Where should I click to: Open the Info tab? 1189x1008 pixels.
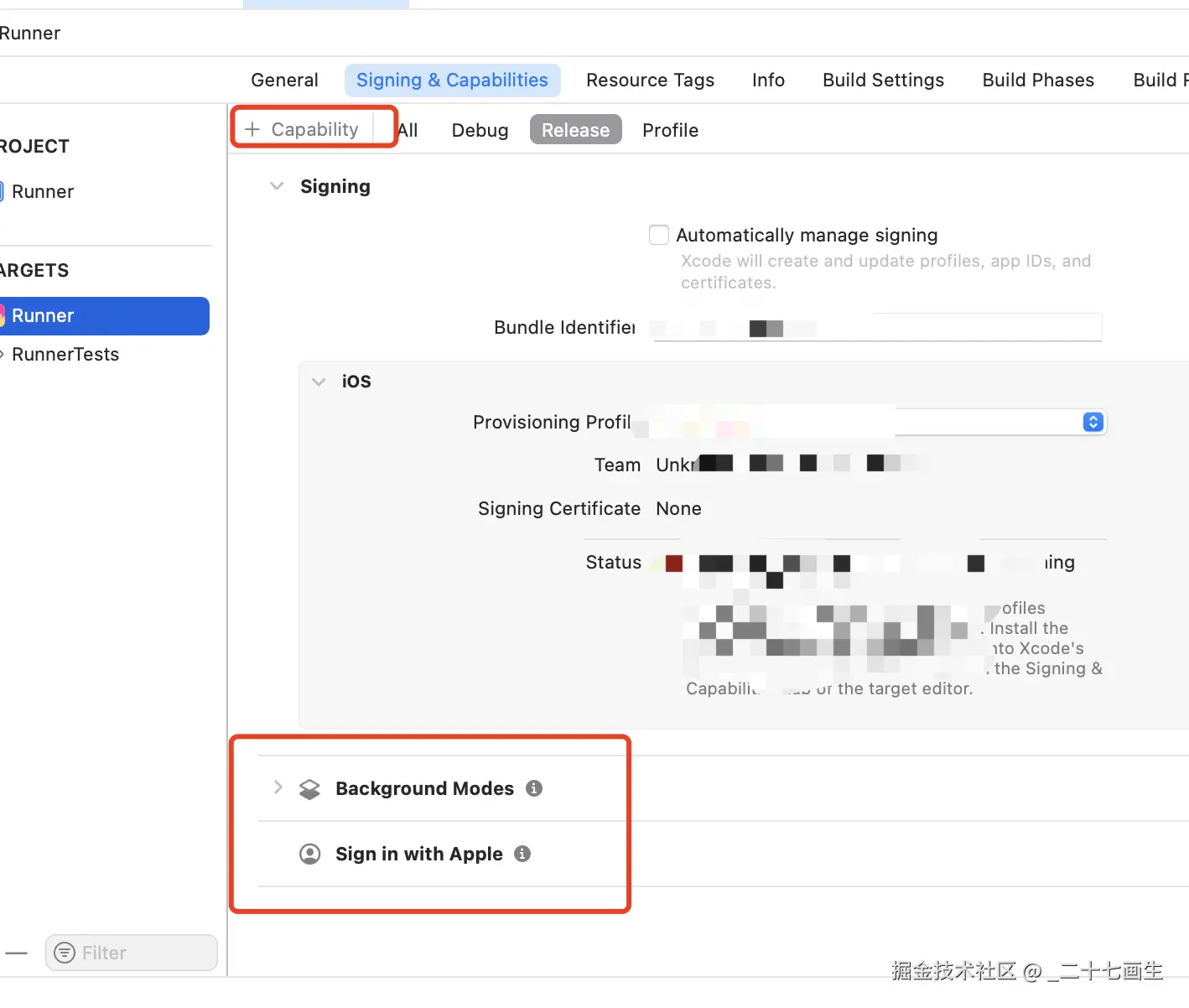[x=768, y=81]
